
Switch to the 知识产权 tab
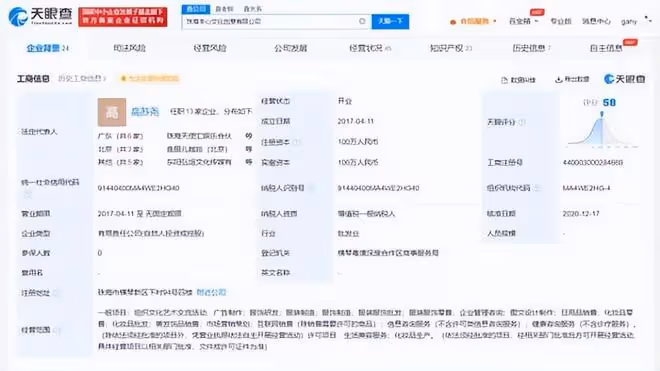(451, 48)
